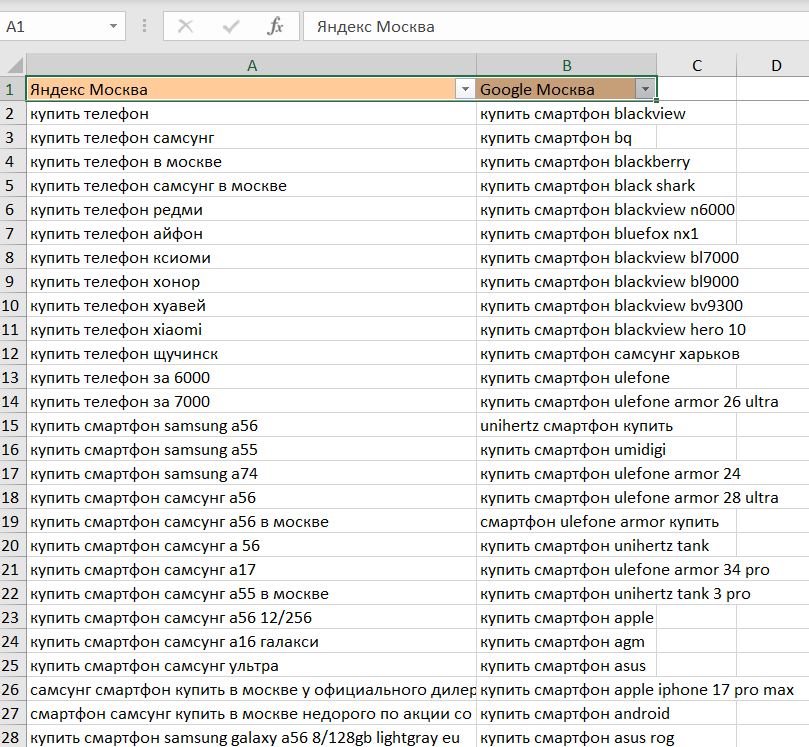The width and height of the screenshot is (809, 747).
Task: Click the Insert Function fx icon
Action: (275, 26)
